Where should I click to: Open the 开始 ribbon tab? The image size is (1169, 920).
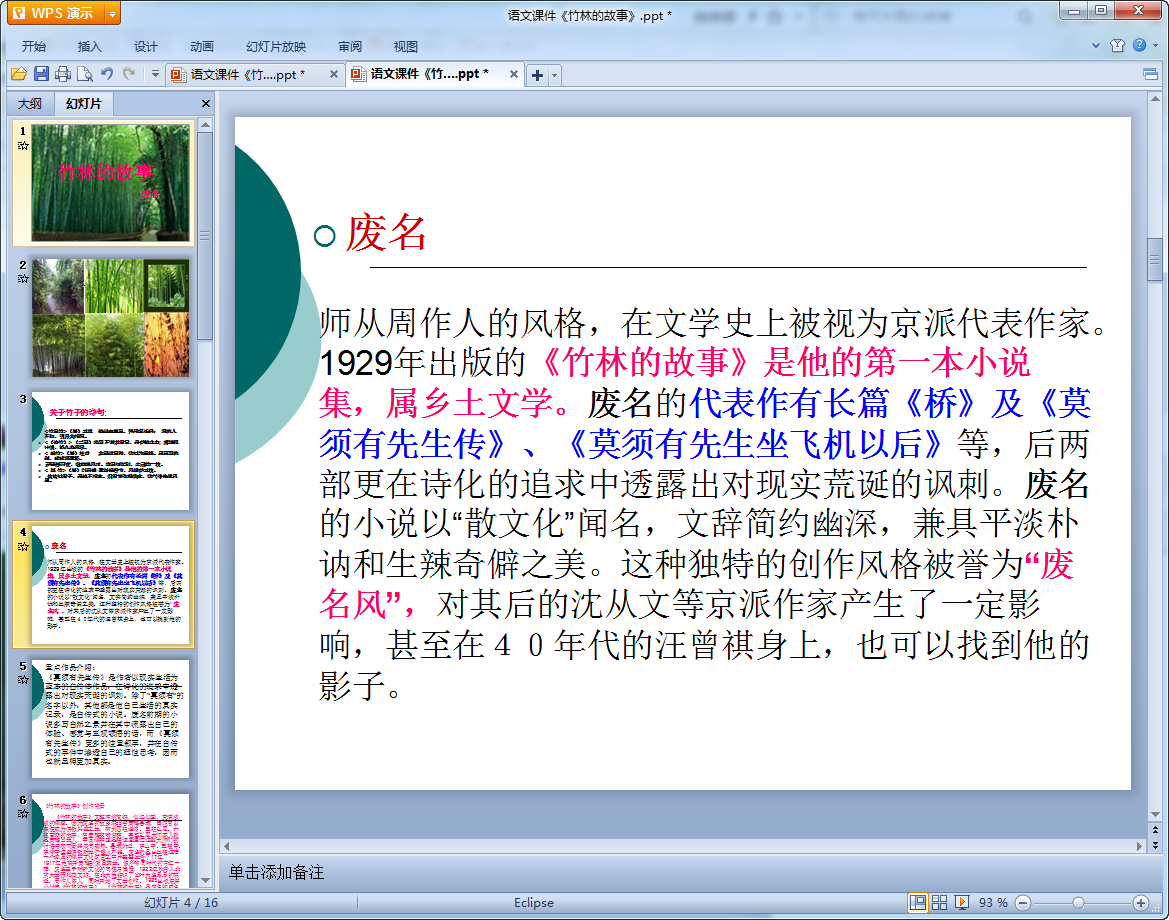(x=34, y=46)
